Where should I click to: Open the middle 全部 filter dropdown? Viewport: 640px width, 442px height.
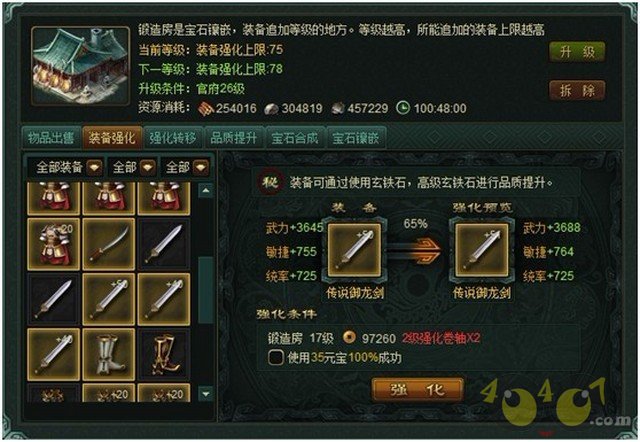pos(147,167)
